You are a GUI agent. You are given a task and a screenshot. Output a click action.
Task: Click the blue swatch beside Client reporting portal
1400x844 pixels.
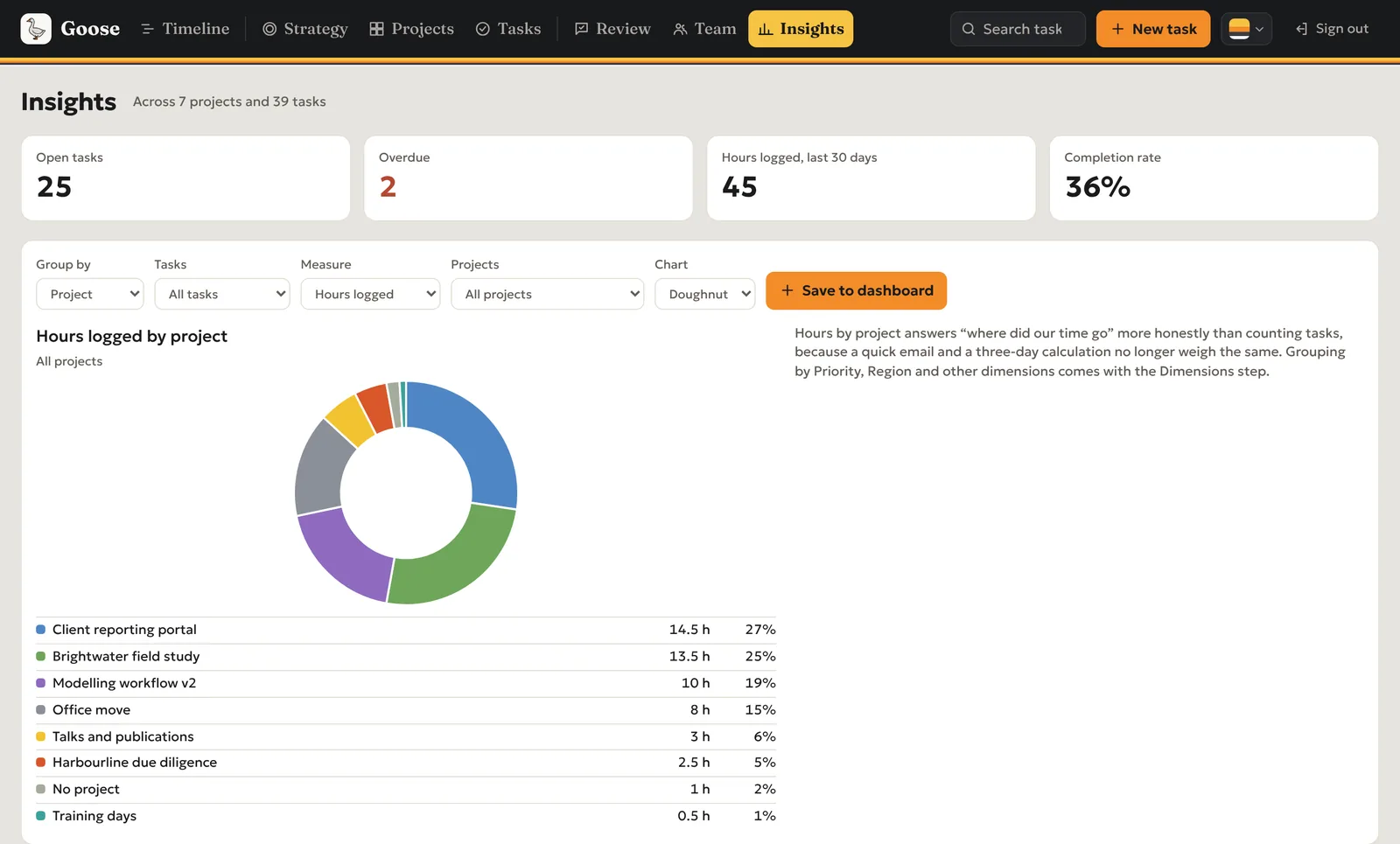[40, 630]
